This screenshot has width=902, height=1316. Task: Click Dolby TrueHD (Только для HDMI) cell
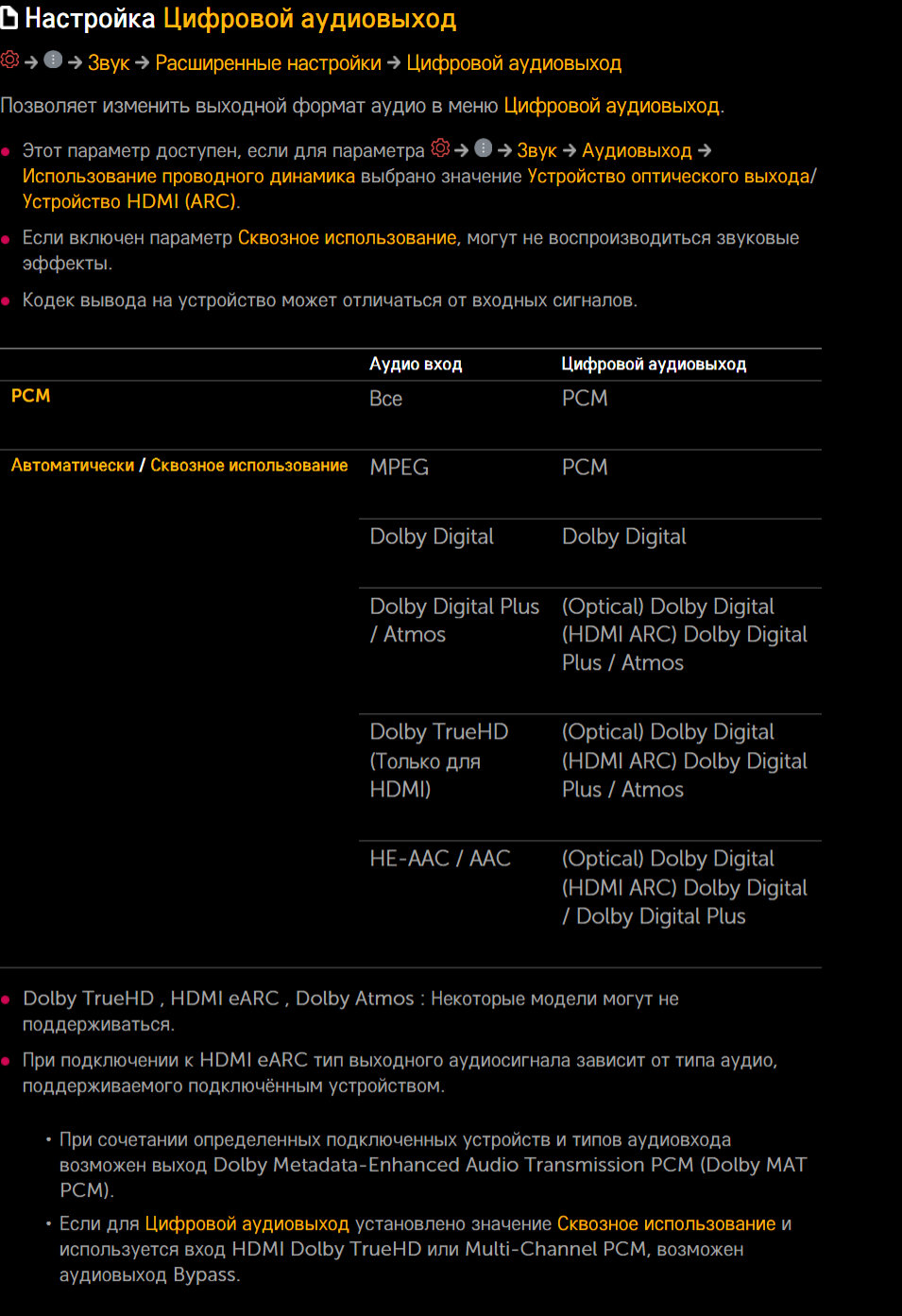[x=438, y=761]
